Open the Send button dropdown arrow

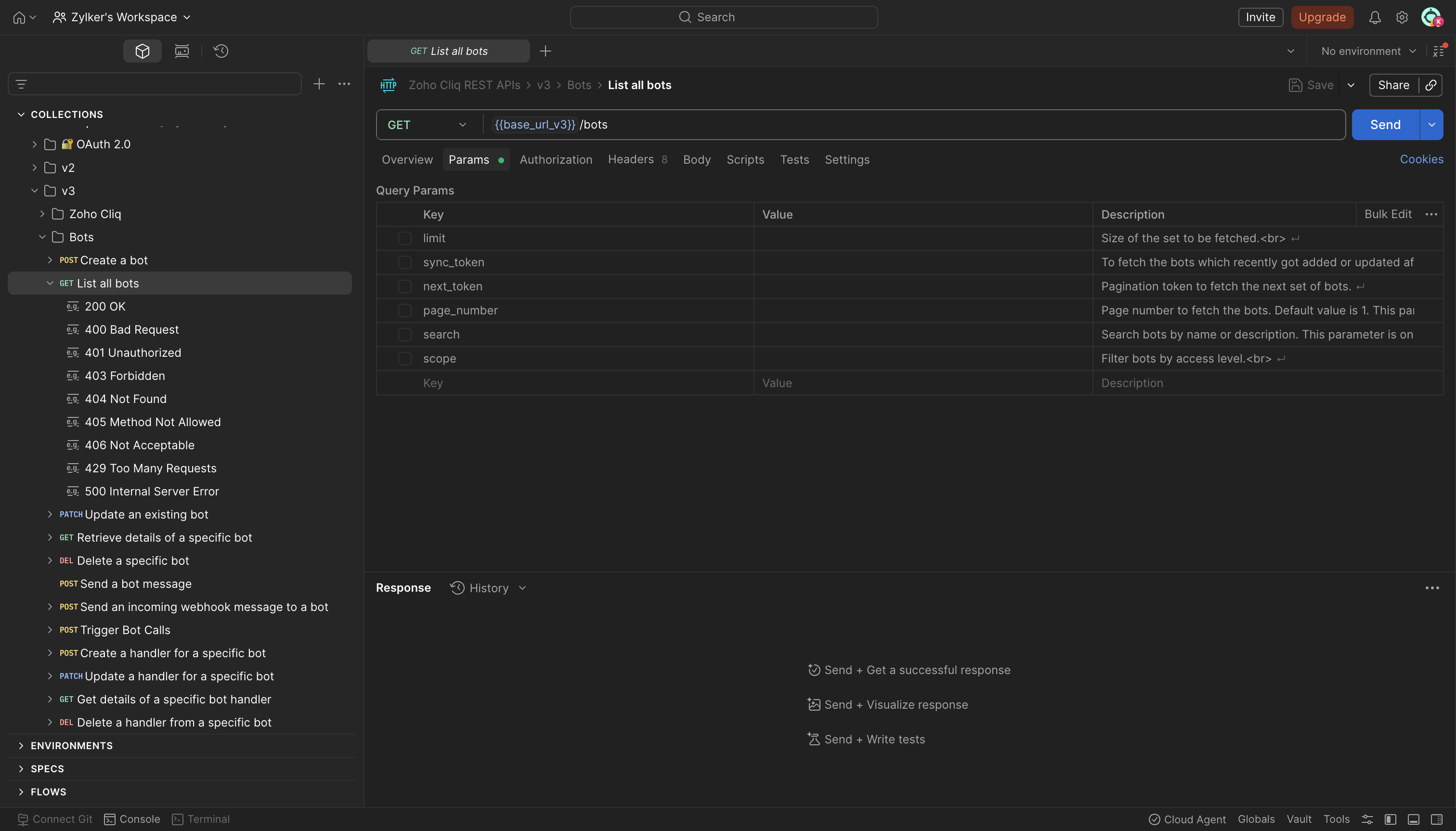click(x=1431, y=124)
